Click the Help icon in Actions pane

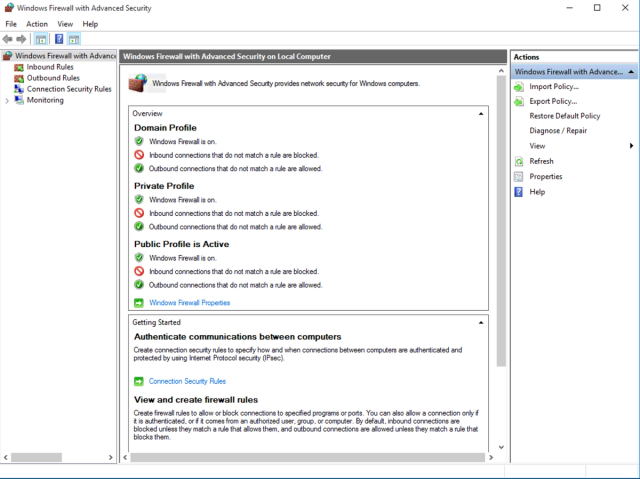(519, 192)
